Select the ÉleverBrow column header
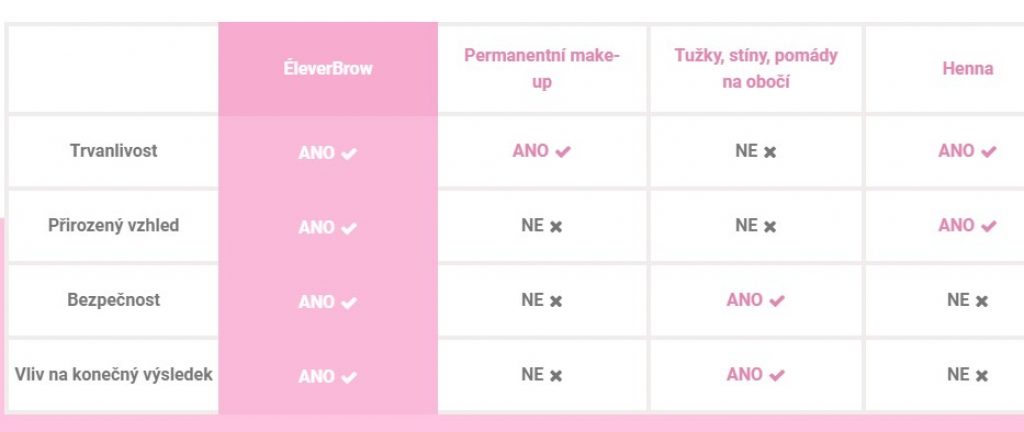 pyautogui.click(x=327, y=69)
